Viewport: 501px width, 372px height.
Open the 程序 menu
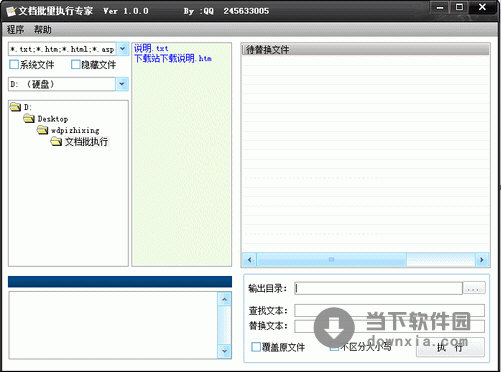tap(15, 30)
